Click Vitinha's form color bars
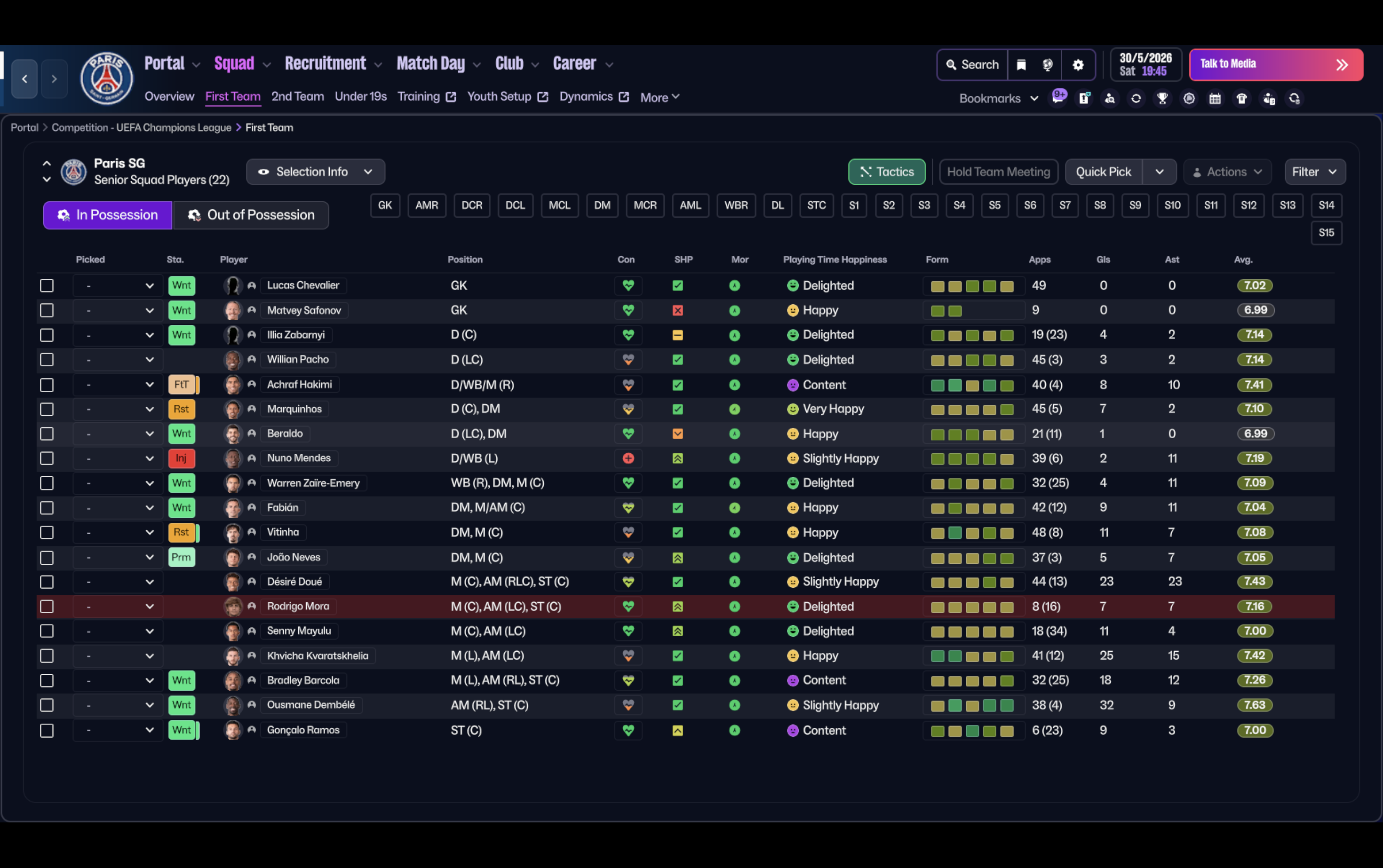1383x868 pixels. tap(972, 533)
